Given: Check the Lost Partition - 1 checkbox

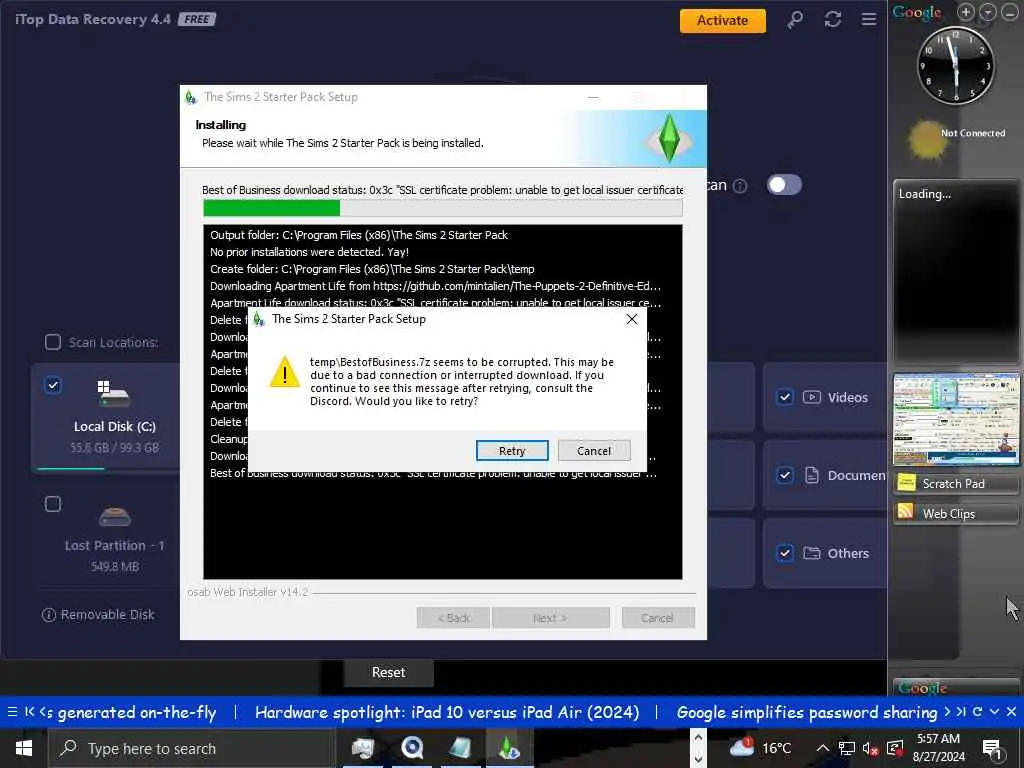Looking at the screenshot, I should (53, 504).
